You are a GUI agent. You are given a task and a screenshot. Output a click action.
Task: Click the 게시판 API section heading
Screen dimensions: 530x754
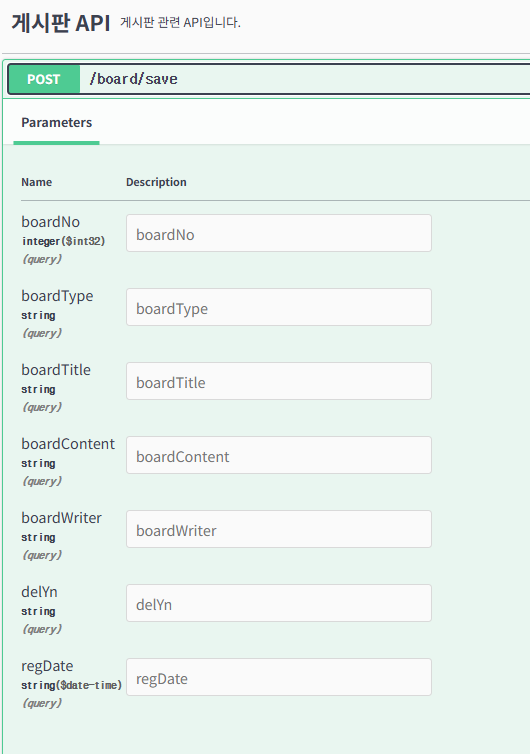pos(61,23)
